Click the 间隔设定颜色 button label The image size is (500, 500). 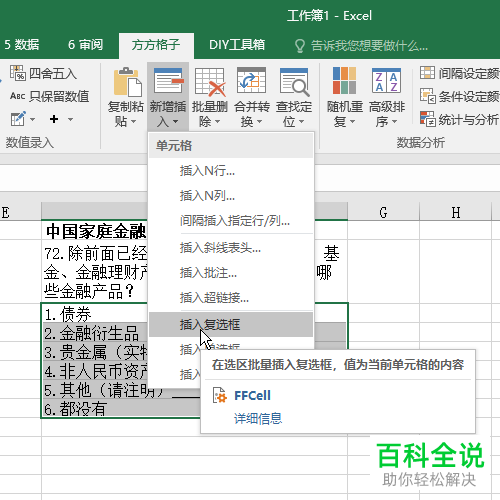(469, 73)
